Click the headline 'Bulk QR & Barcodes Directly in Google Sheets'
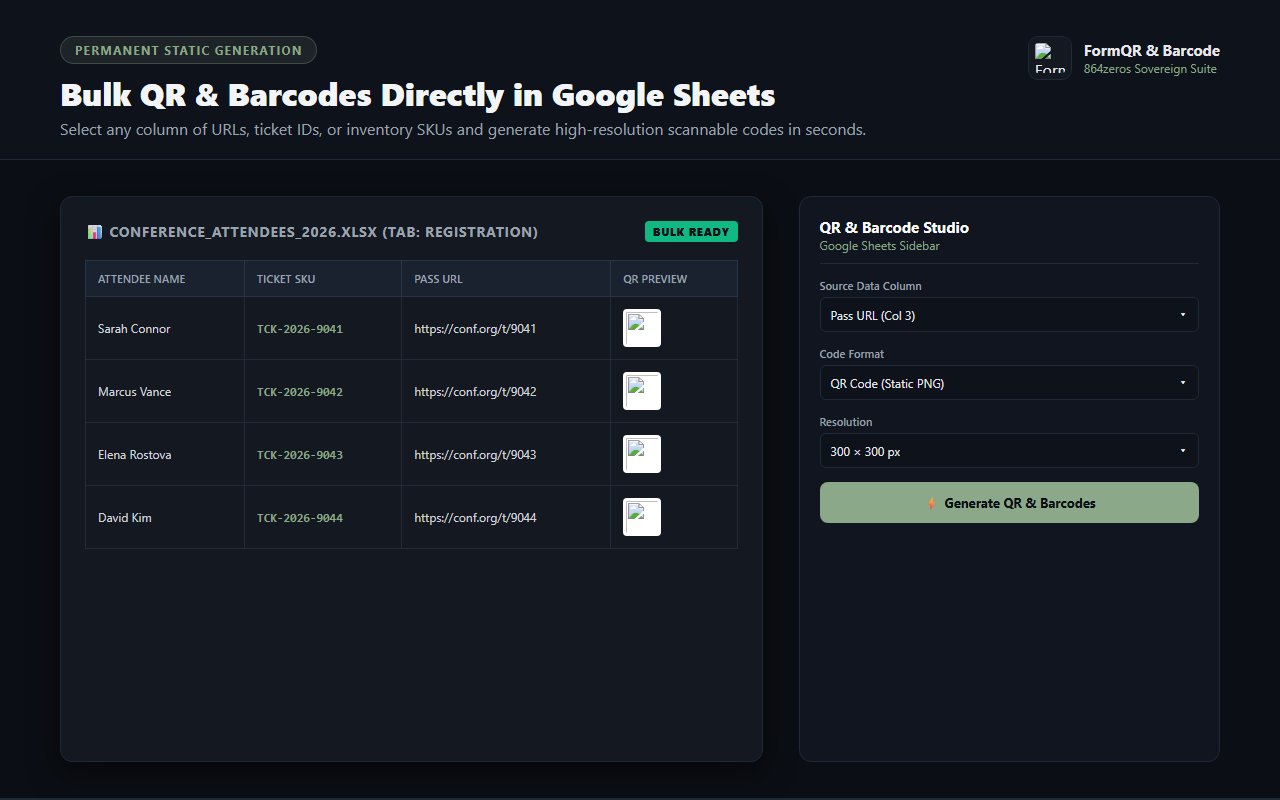Image resolution: width=1280 pixels, height=800 pixels. tap(418, 95)
